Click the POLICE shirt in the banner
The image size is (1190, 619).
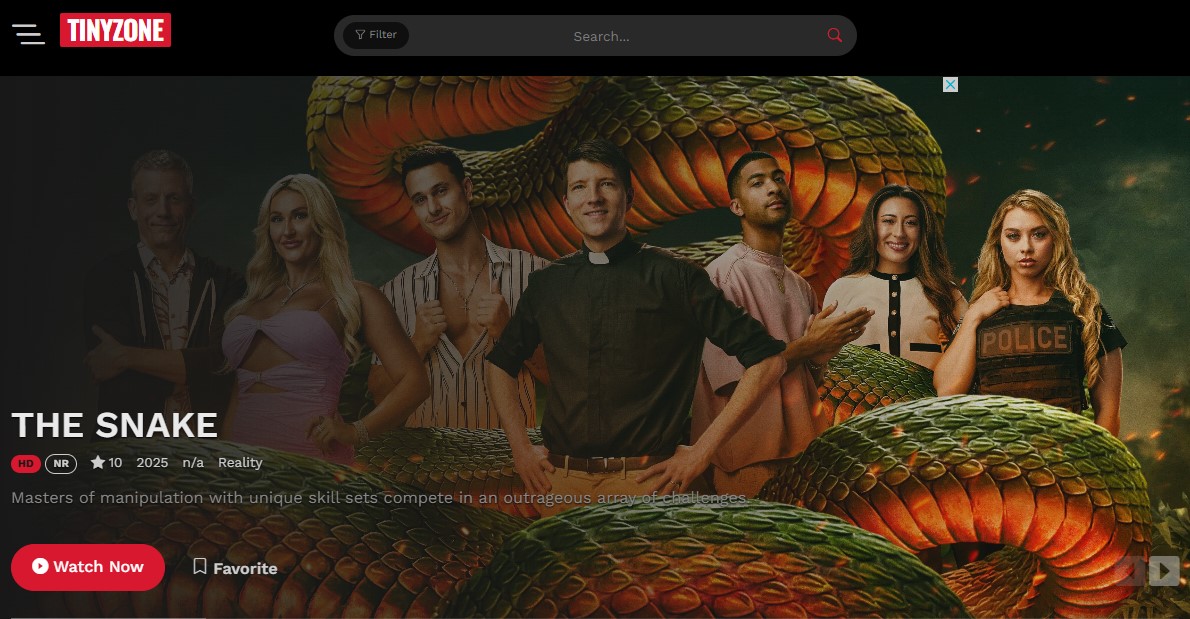(x=1023, y=340)
